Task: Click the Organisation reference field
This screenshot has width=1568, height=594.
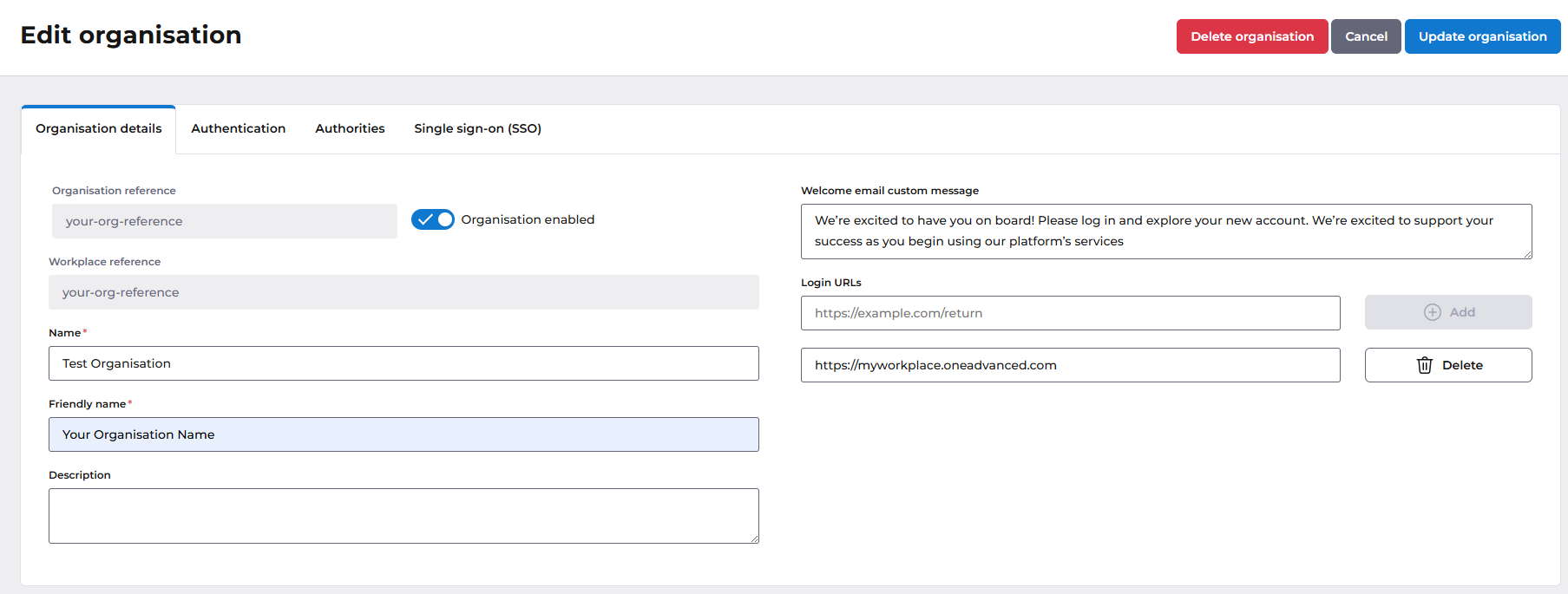Action: pos(225,221)
